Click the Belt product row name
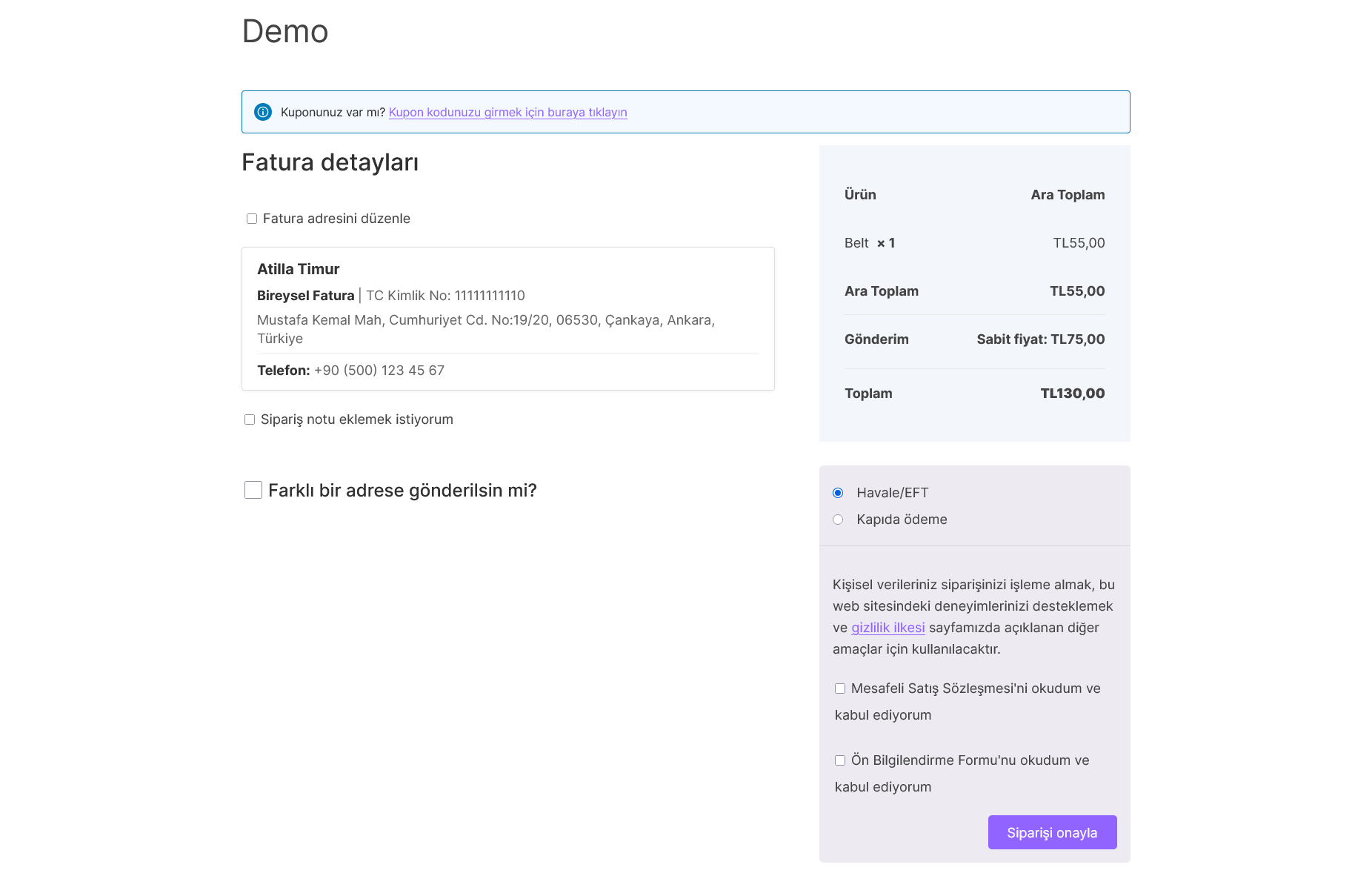This screenshot has width=1372, height=876. pyautogui.click(x=856, y=243)
